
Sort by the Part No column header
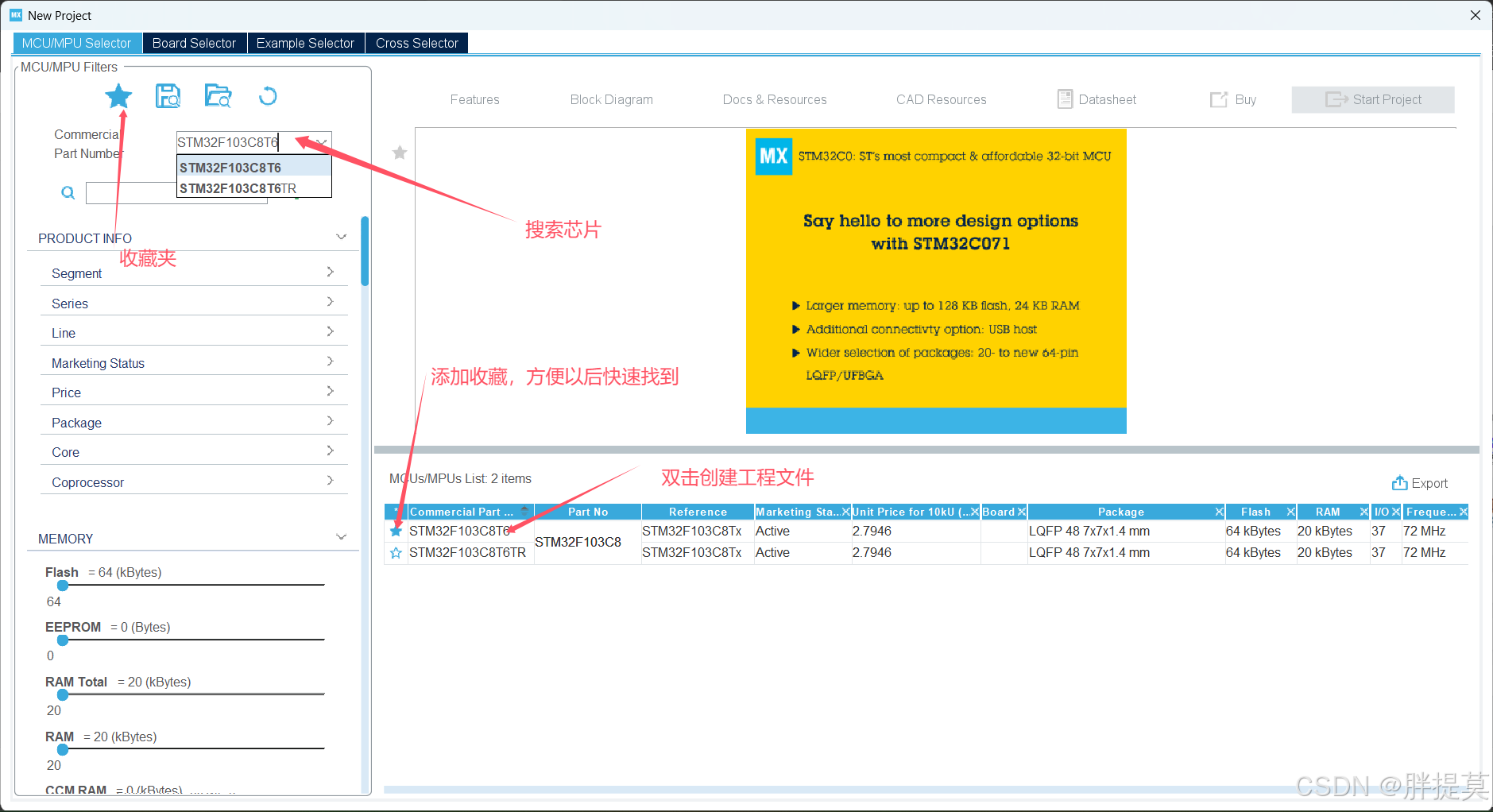[x=588, y=512]
